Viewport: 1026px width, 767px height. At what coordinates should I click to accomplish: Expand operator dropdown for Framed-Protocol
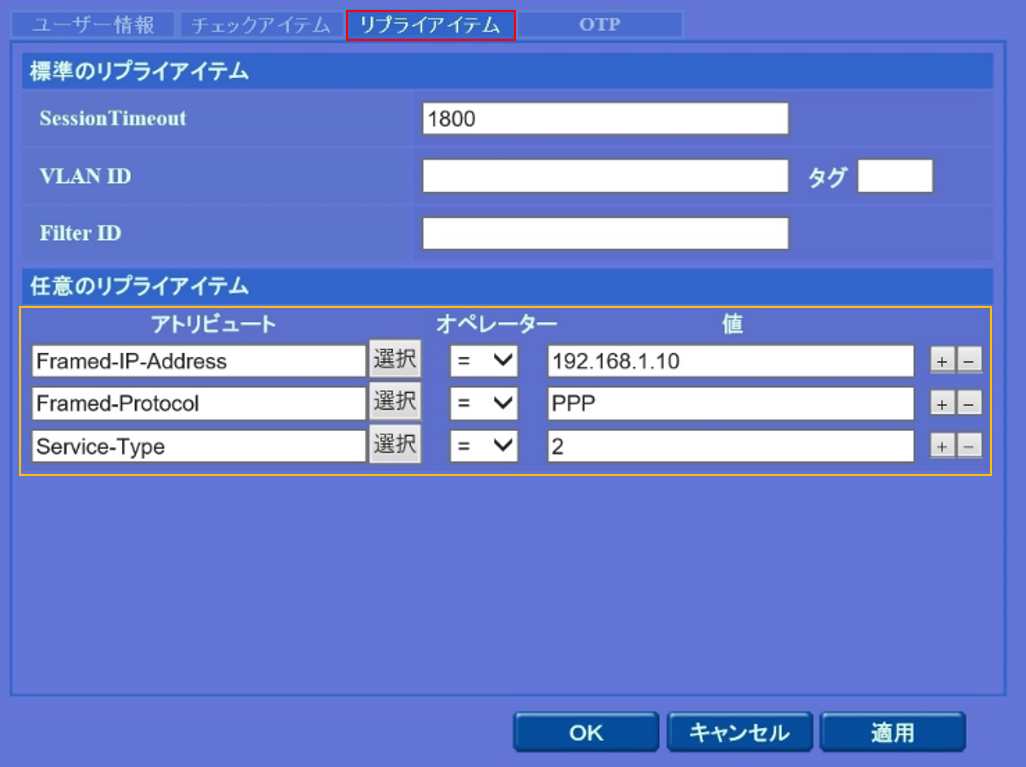484,403
